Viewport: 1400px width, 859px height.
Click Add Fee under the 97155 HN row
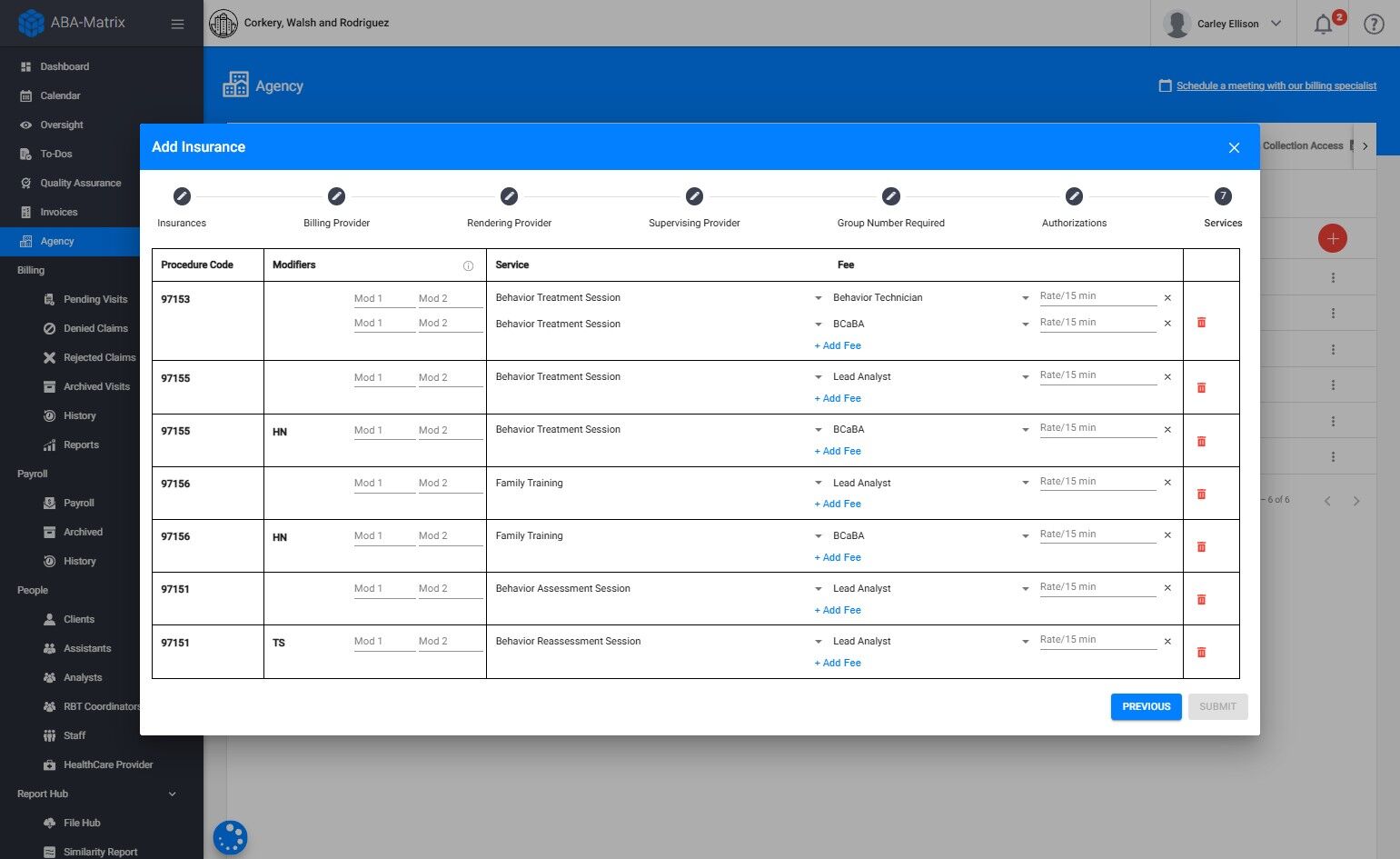click(x=838, y=451)
